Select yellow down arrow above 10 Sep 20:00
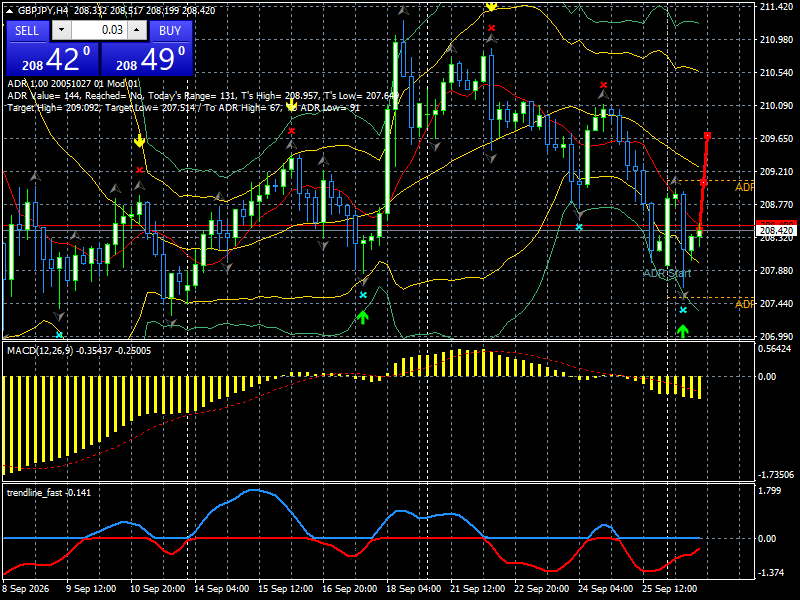Screen dimensions: 800x600 [x=140, y=141]
